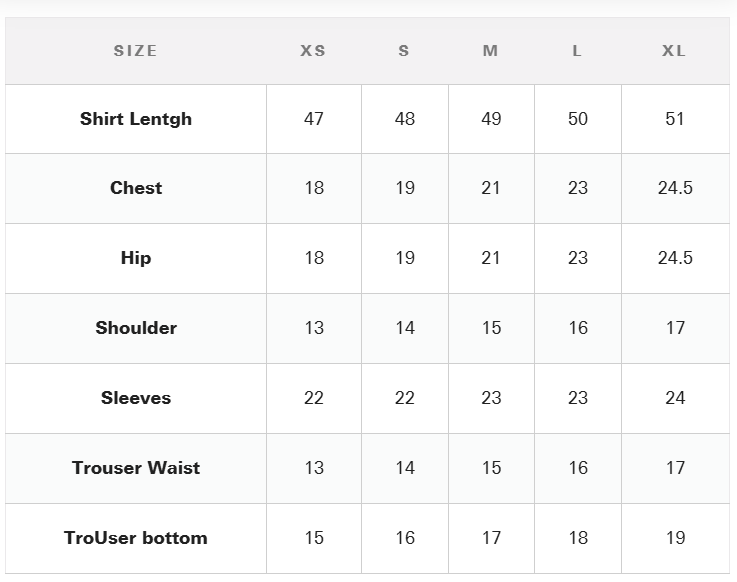Select the XL size column header

pos(674,51)
